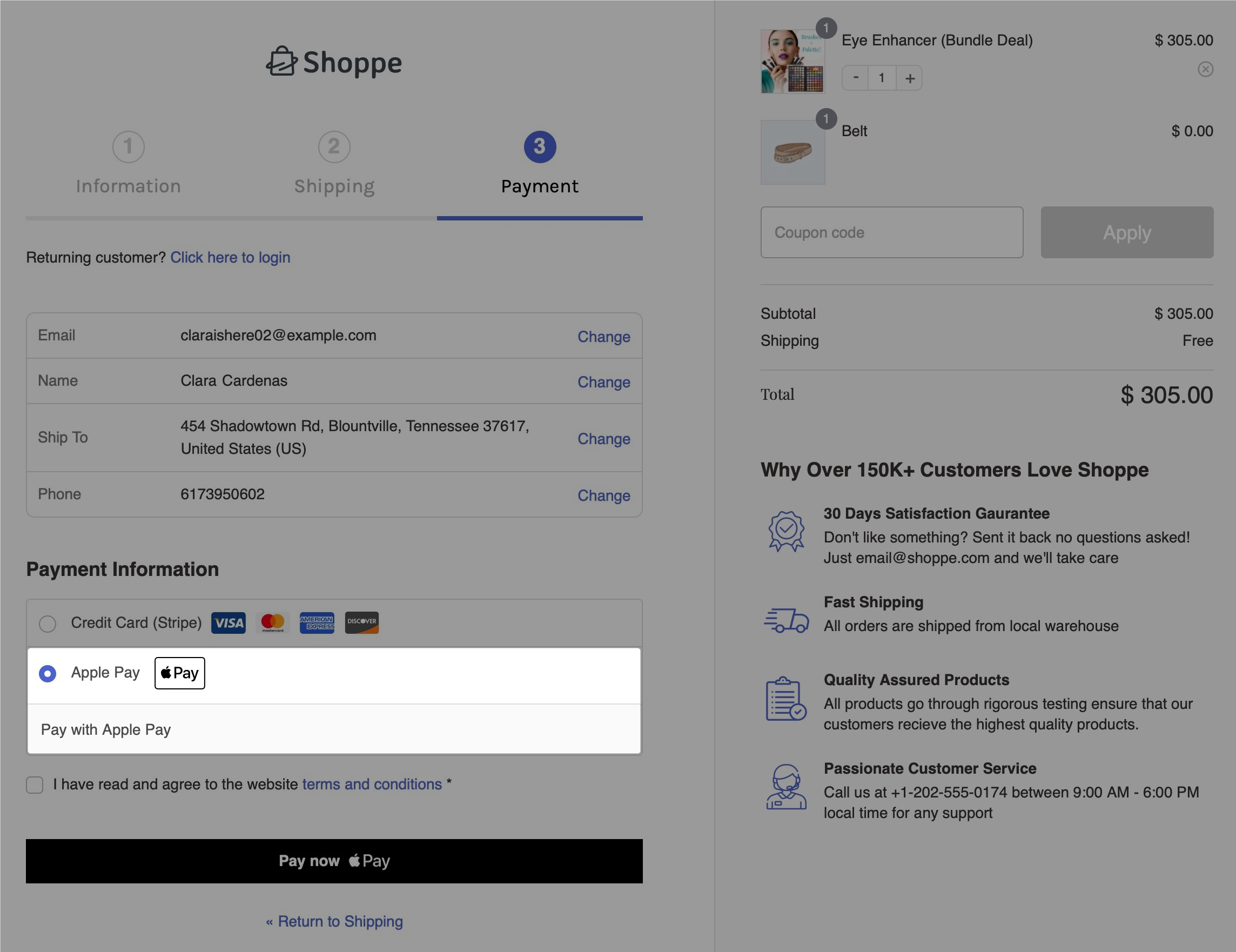Screen dimensions: 1236x952
Task: Click the Apple Pay logo icon
Action: (x=179, y=673)
